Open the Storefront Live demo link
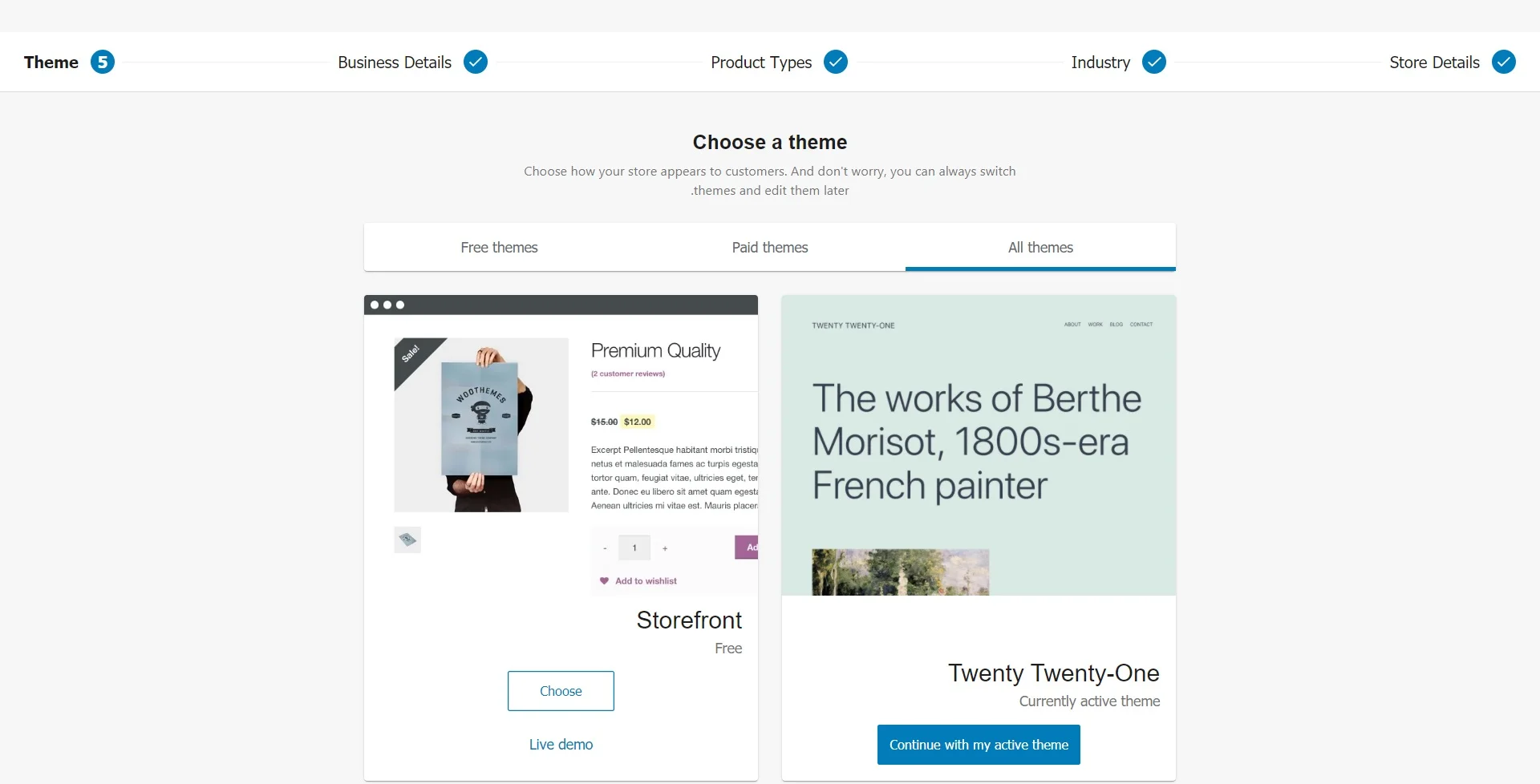The height and width of the screenshot is (784, 1540). 561,745
